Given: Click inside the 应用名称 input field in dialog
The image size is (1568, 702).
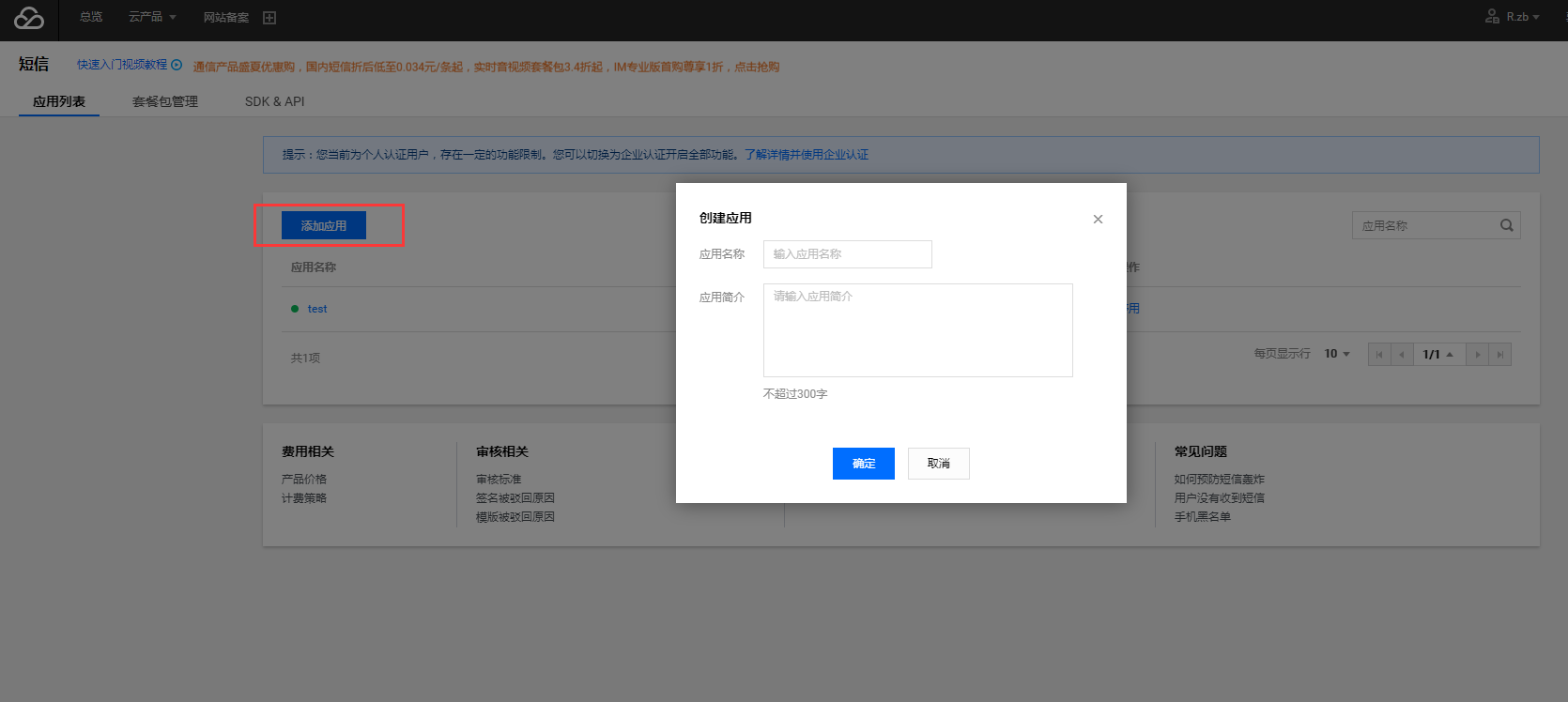Looking at the screenshot, I should click(847, 254).
